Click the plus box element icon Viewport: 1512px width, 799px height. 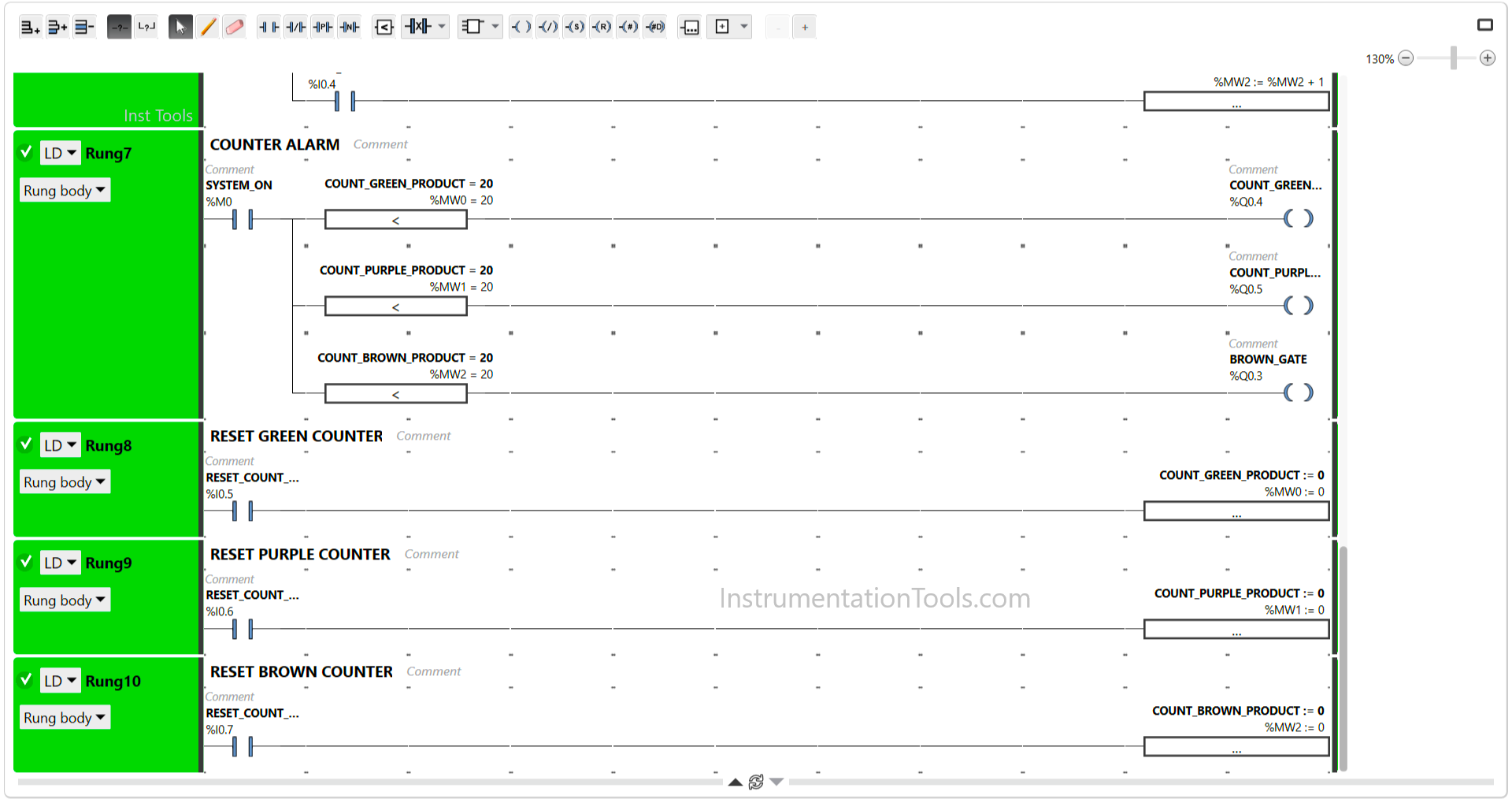(722, 27)
